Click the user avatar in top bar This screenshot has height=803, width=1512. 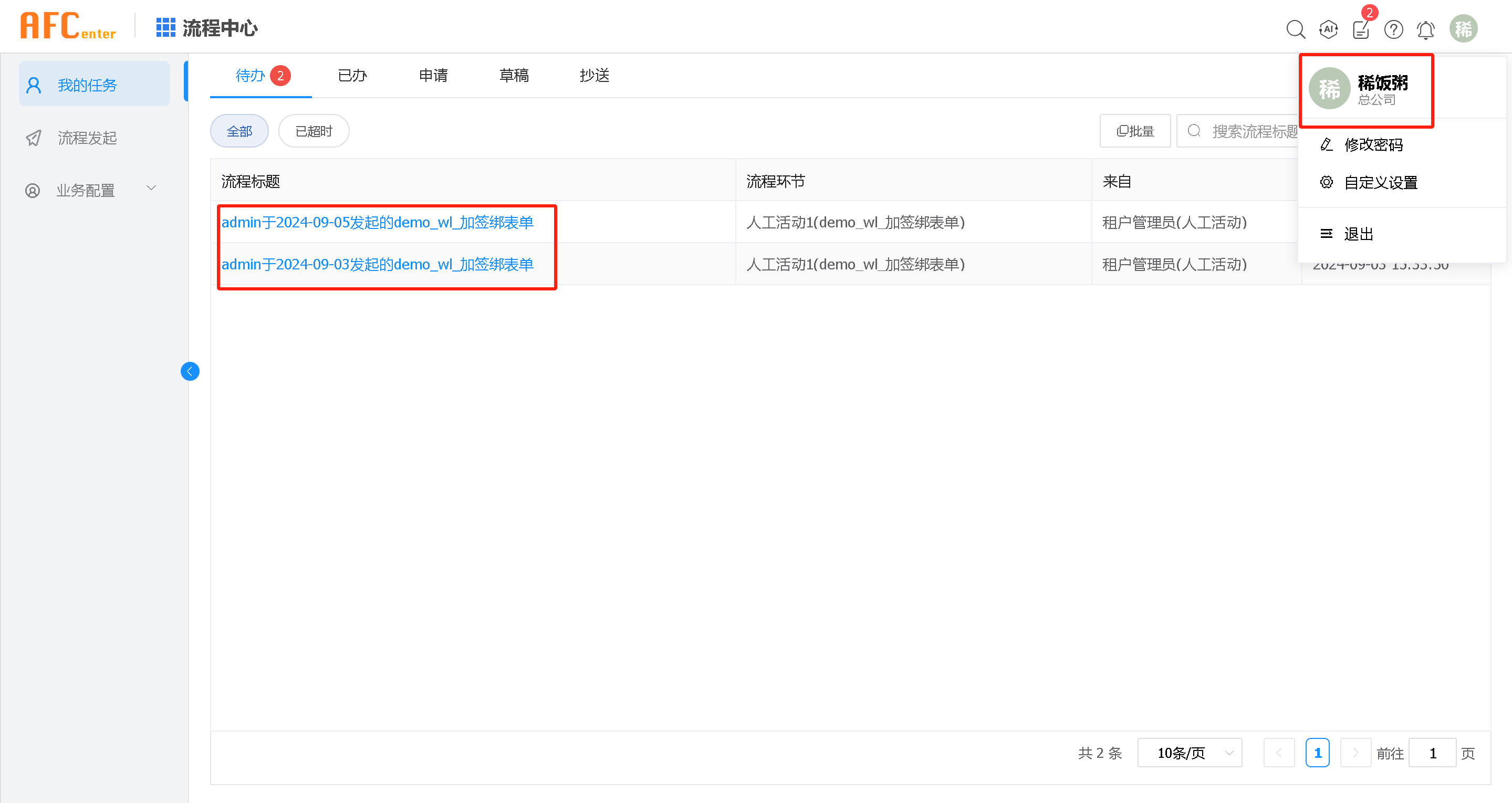coord(1463,29)
